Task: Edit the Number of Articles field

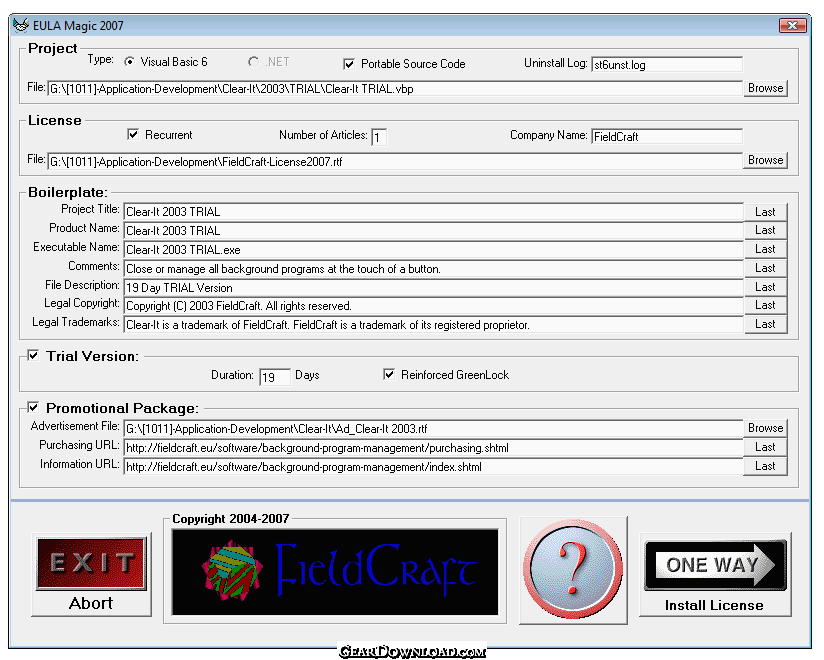Action: (x=379, y=137)
